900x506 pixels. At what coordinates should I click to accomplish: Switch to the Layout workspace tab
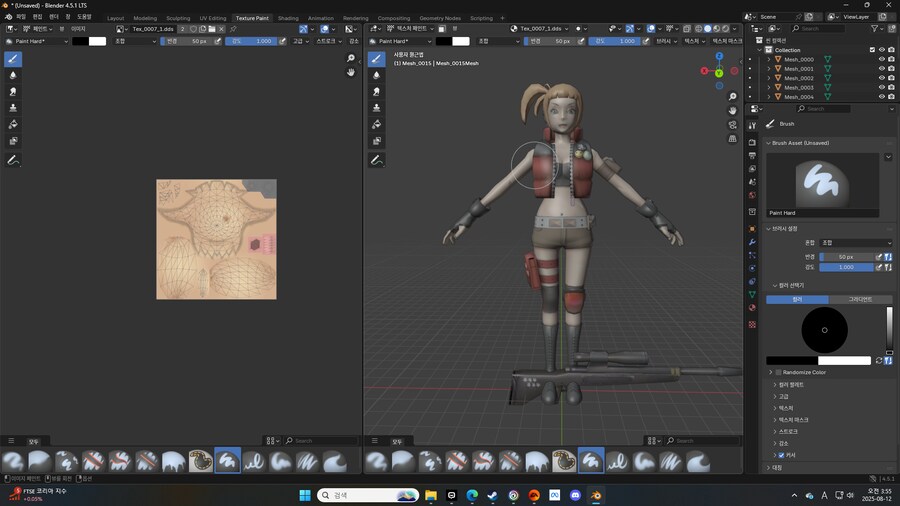click(115, 18)
